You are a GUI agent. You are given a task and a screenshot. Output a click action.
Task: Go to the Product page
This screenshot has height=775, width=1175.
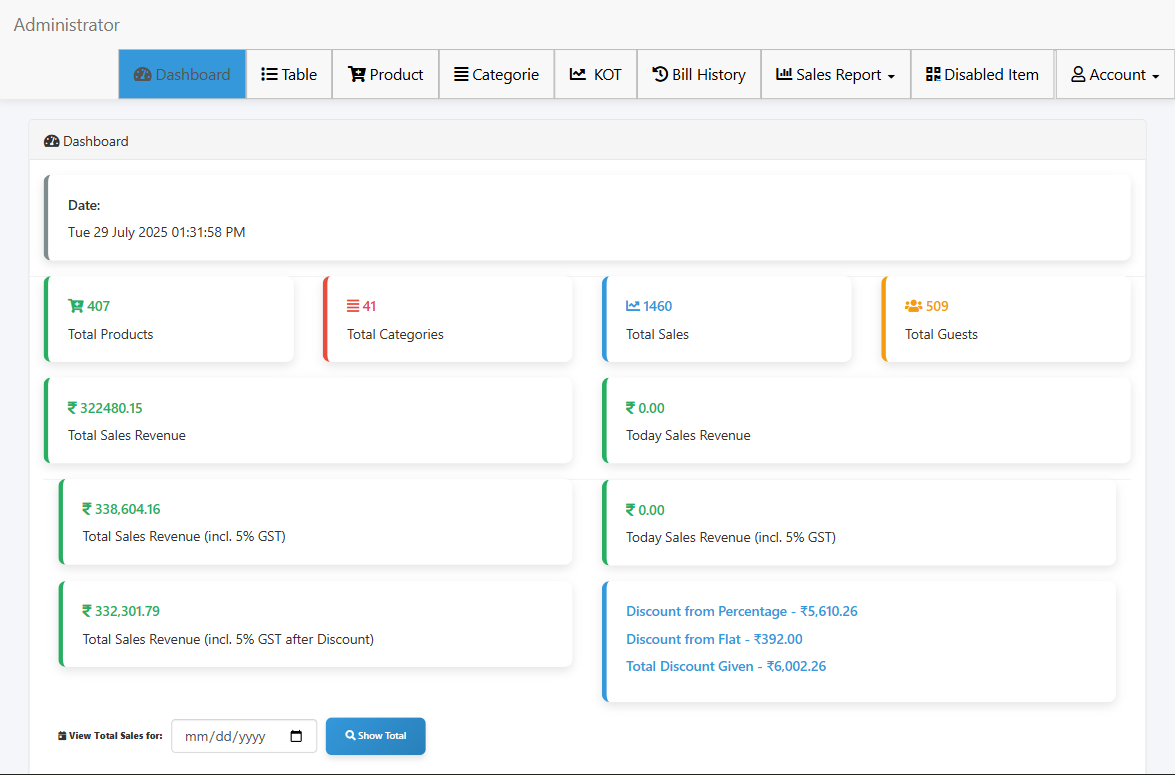click(x=385, y=74)
